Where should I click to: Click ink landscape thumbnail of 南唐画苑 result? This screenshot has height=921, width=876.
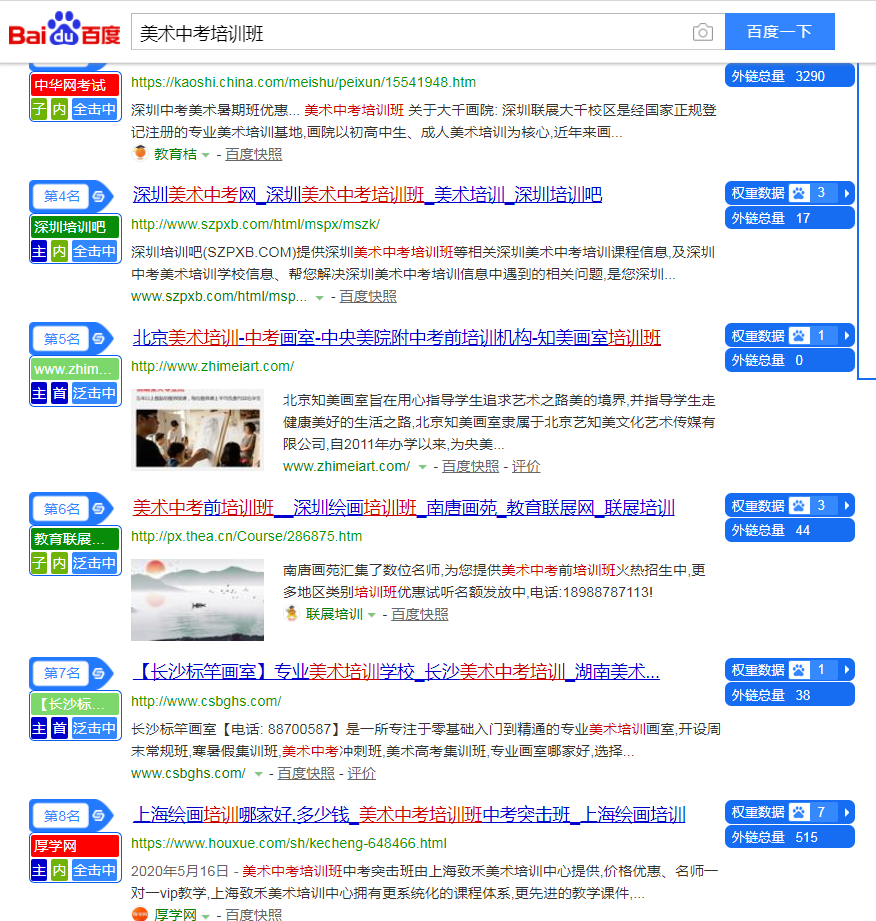pos(197,599)
